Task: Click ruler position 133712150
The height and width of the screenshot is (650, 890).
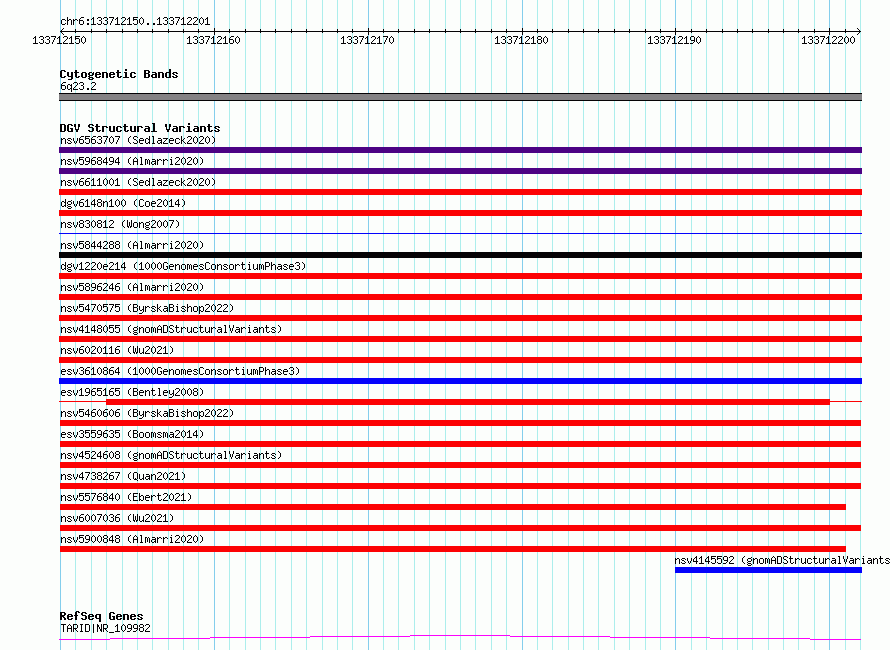Action: [x=60, y=40]
